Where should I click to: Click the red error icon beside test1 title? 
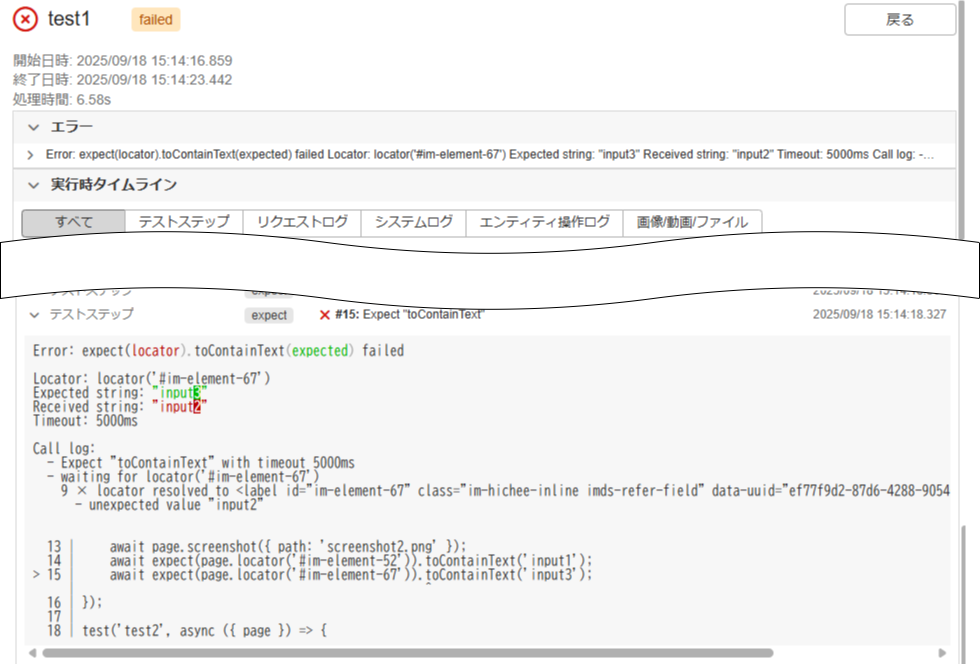25,17
